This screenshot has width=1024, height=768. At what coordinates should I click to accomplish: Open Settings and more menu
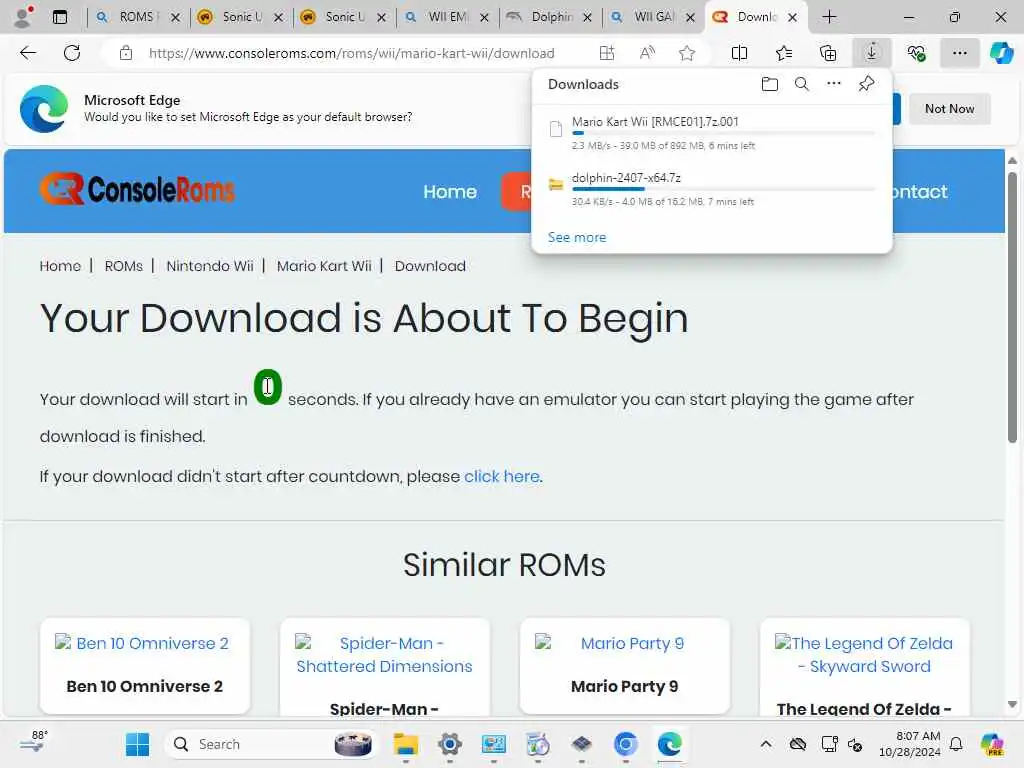tap(959, 53)
